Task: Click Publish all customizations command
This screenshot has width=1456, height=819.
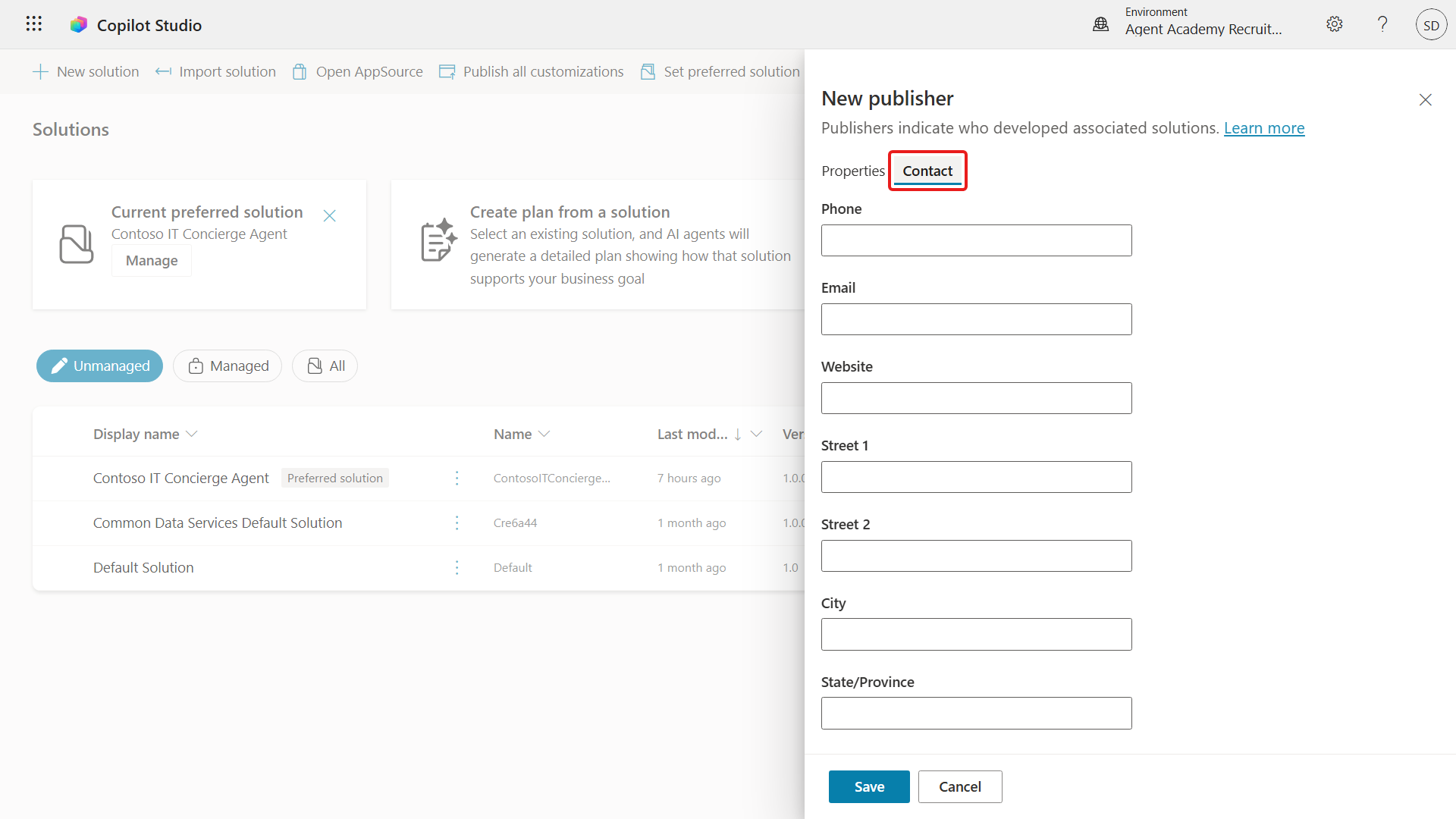Action: pos(531,71)
